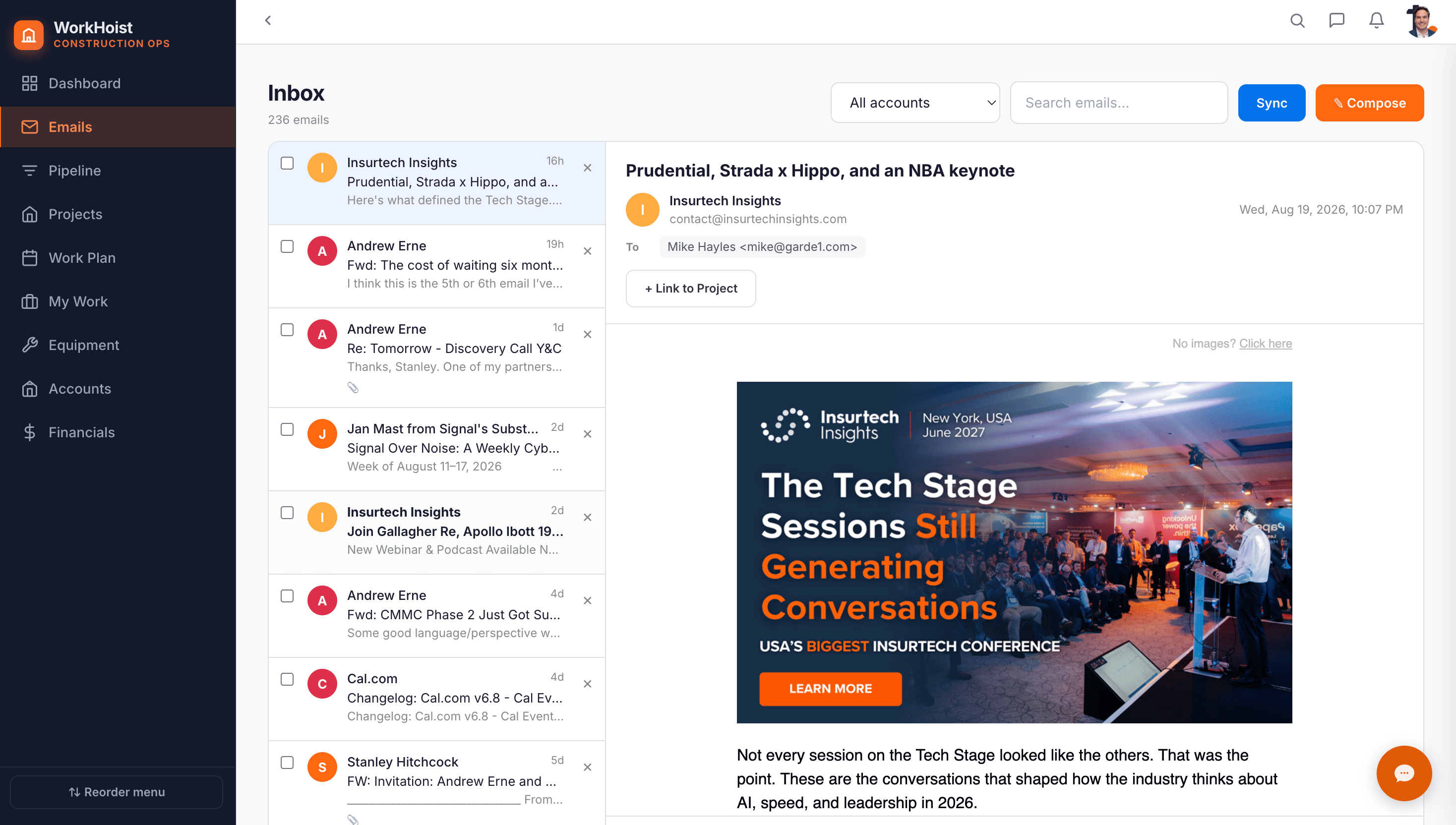
Task: Click Jan Mast sender avatar
Action: 322,434
